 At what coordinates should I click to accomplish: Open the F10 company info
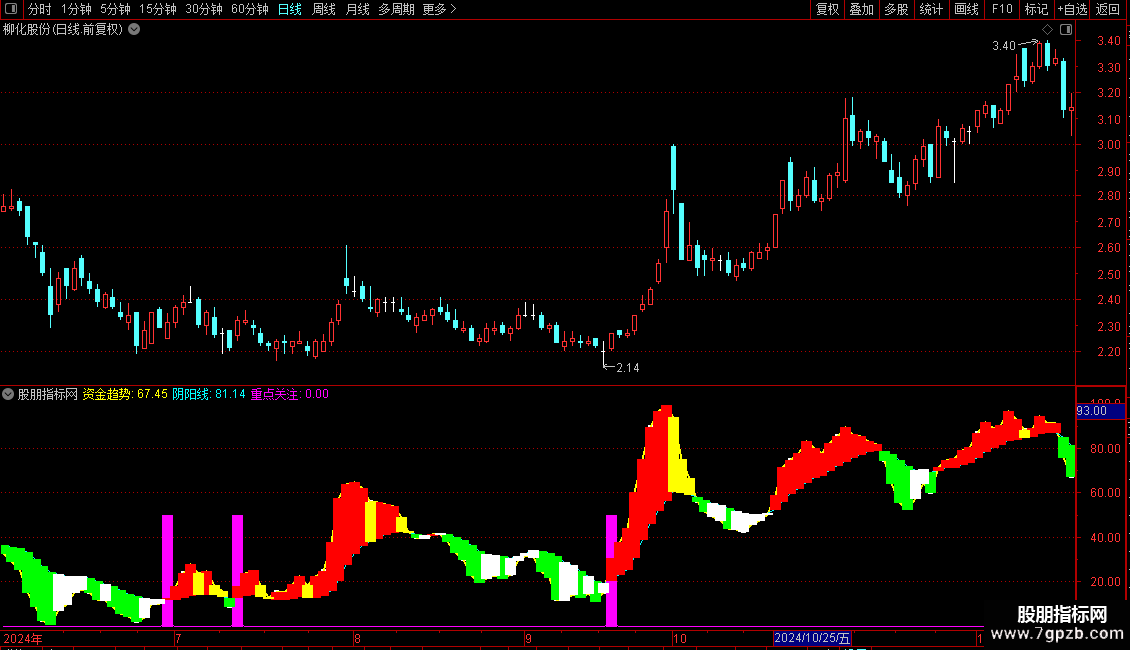pos(1002,9)
